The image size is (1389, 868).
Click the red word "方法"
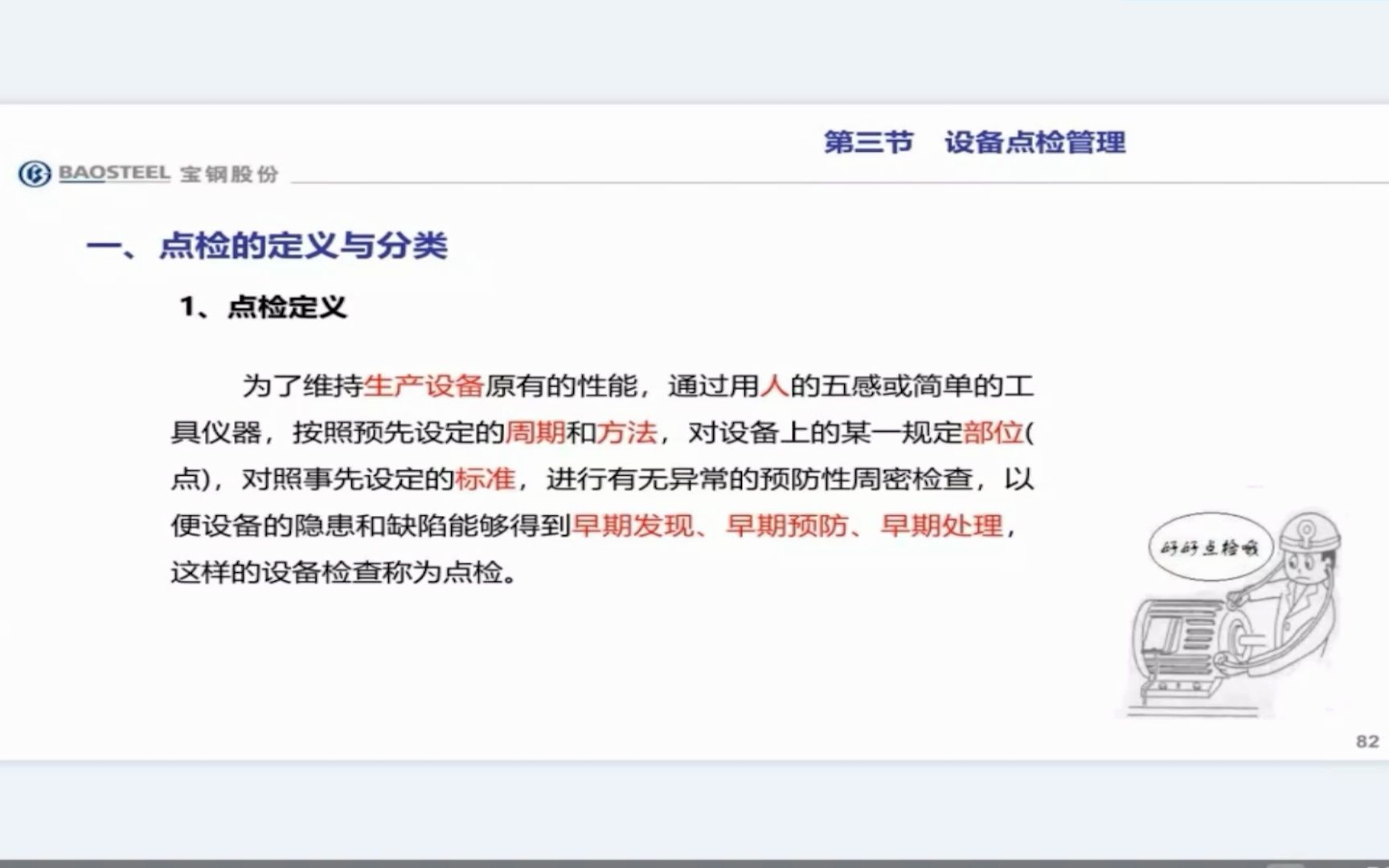click(627, 432)
